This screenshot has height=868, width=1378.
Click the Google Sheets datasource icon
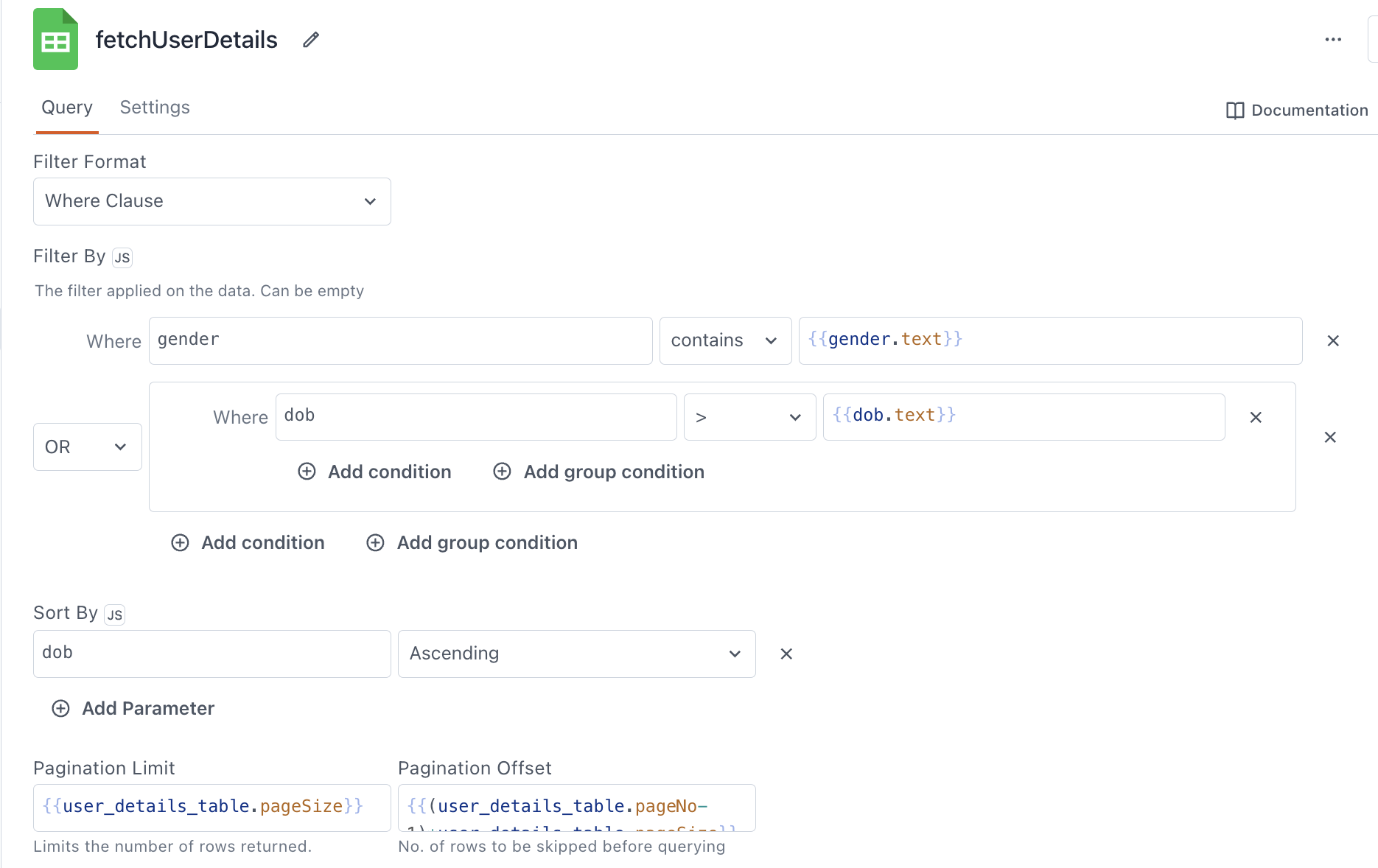pyautogui.click(x=55, y=39)
